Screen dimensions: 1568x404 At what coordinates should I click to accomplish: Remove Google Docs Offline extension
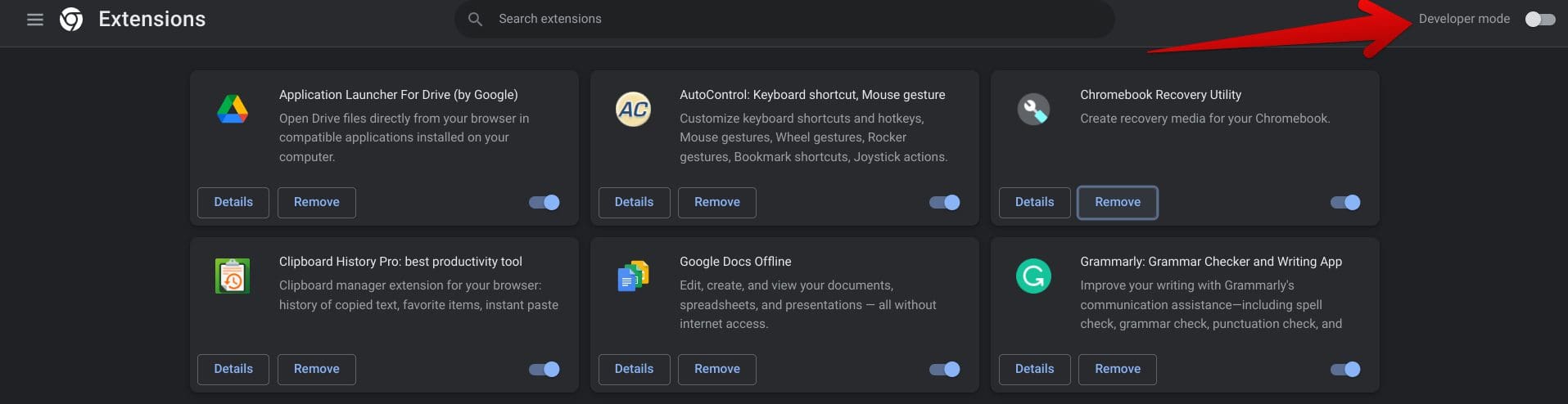tap(717, 369)
